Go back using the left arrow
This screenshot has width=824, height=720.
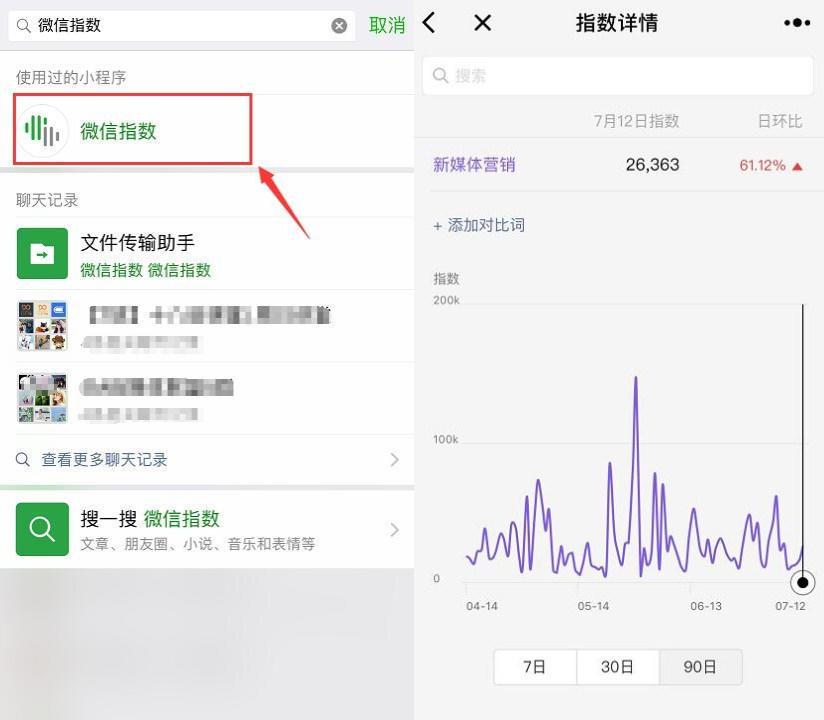click(429, 23)
